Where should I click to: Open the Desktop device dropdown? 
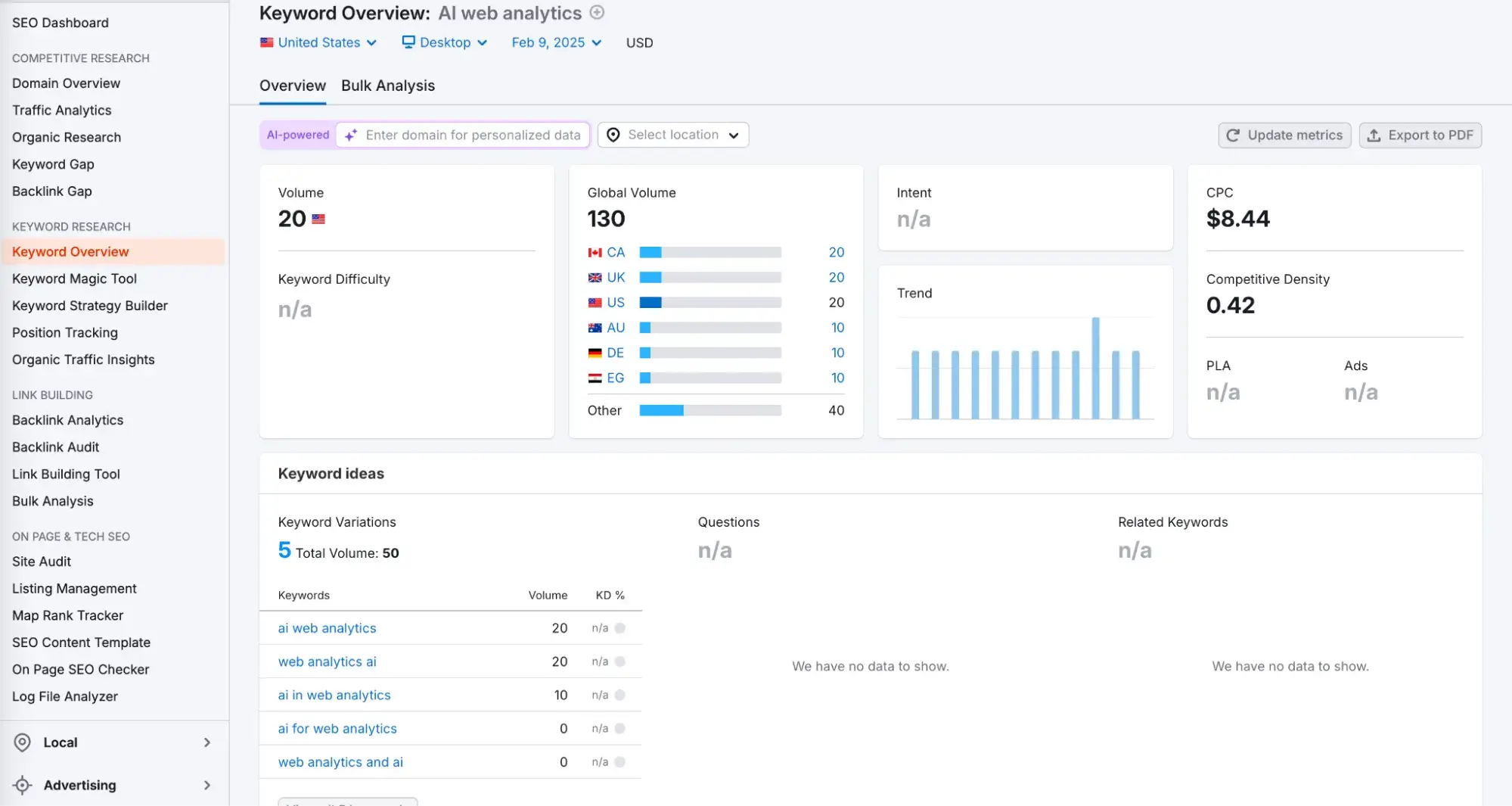445,43
